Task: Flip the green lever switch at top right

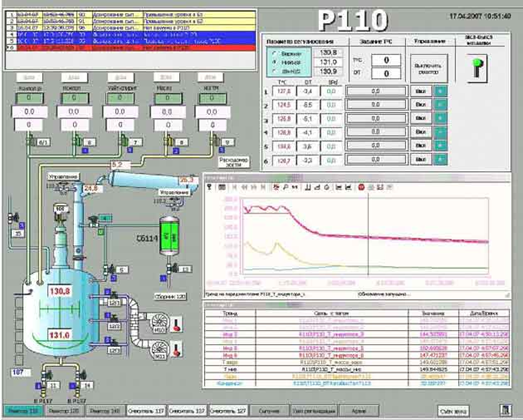Action: tap(478, 68)
